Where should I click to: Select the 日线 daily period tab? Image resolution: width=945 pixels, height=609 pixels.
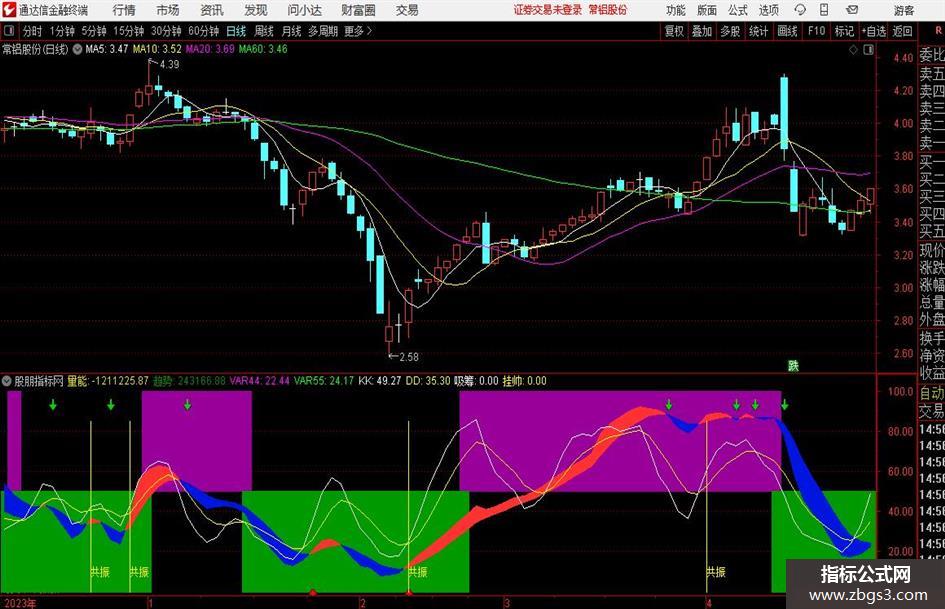236,31
